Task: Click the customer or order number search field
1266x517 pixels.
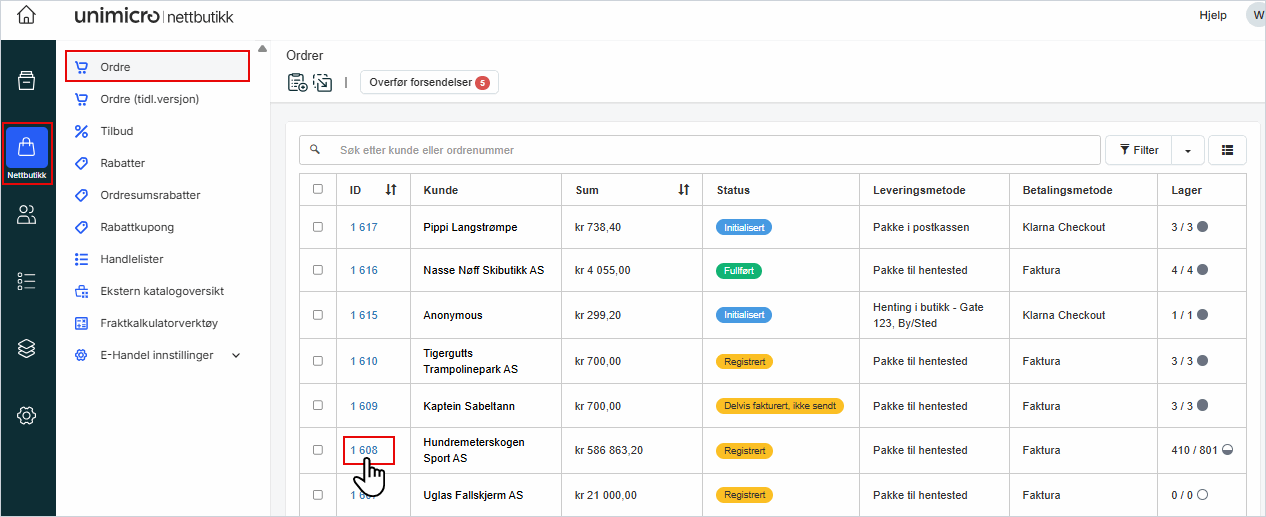Action: pyautogui.click(x=700, y=150)
